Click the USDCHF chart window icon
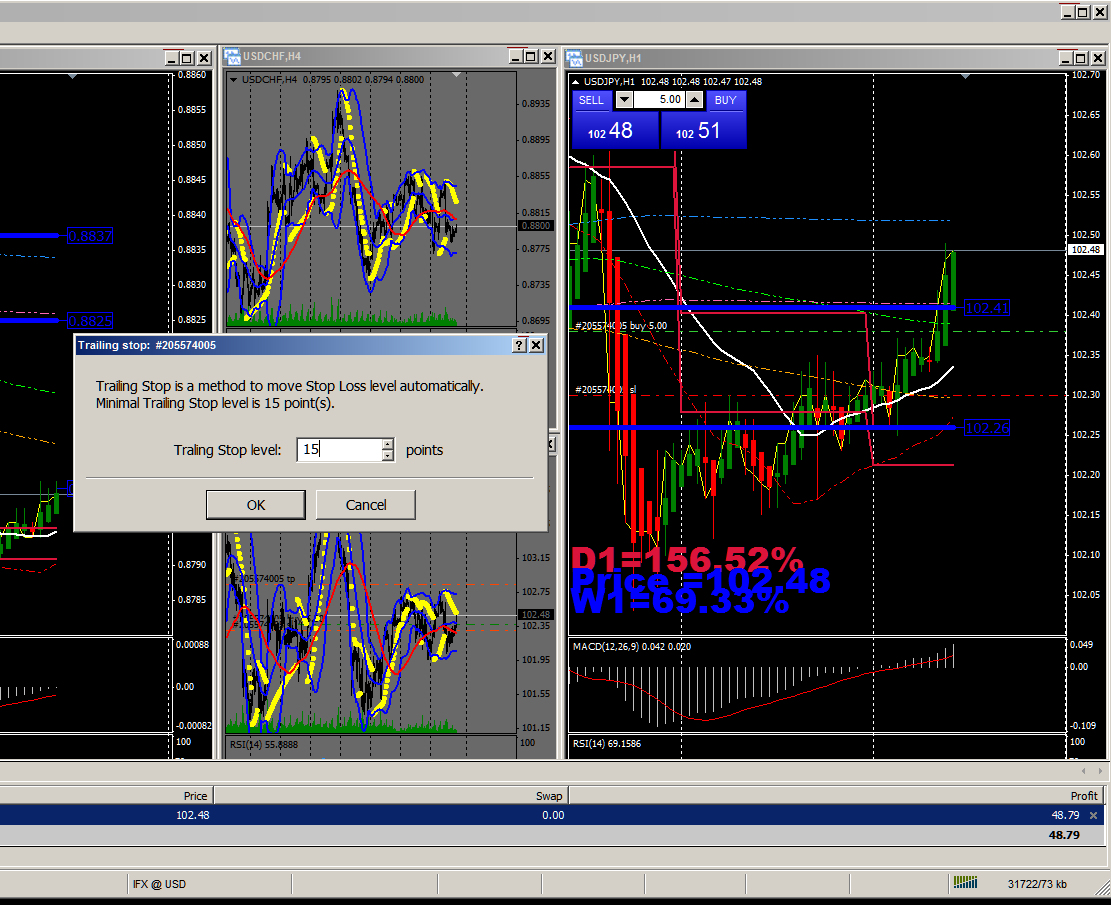 pyautogui.click(x=232, y=56)
